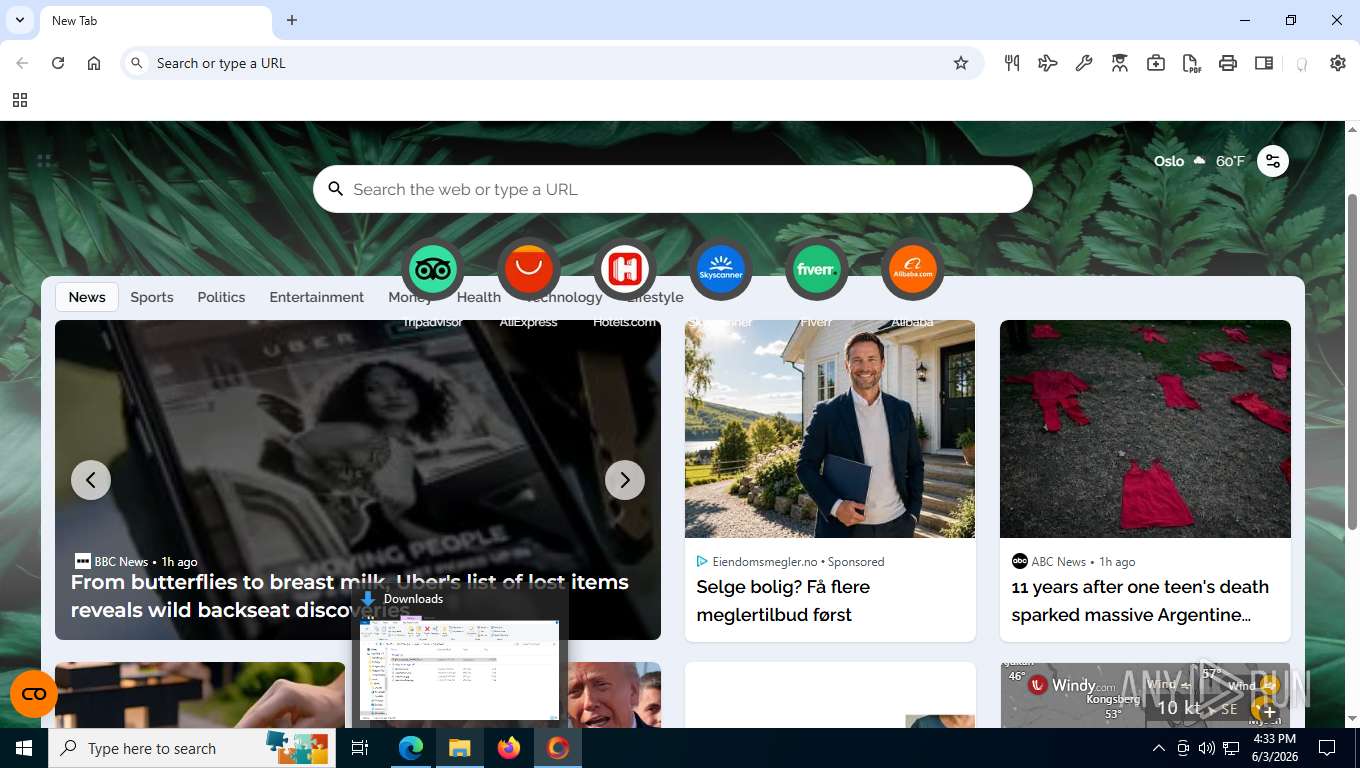This screenshot has height=768, width=1360.
Task: Open the Tripadvisor shortcut
Action: (x=433, y=269)
